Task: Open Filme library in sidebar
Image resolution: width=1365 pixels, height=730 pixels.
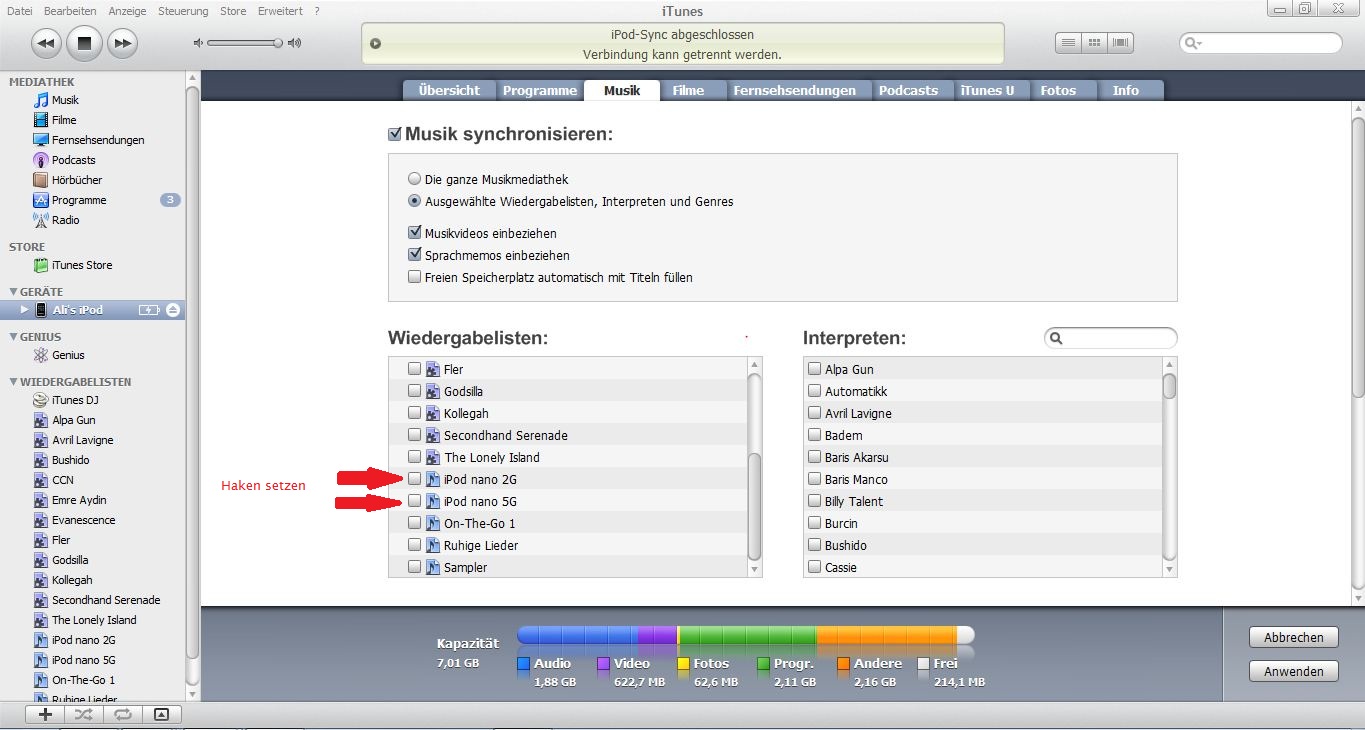Action: point(64,120)
